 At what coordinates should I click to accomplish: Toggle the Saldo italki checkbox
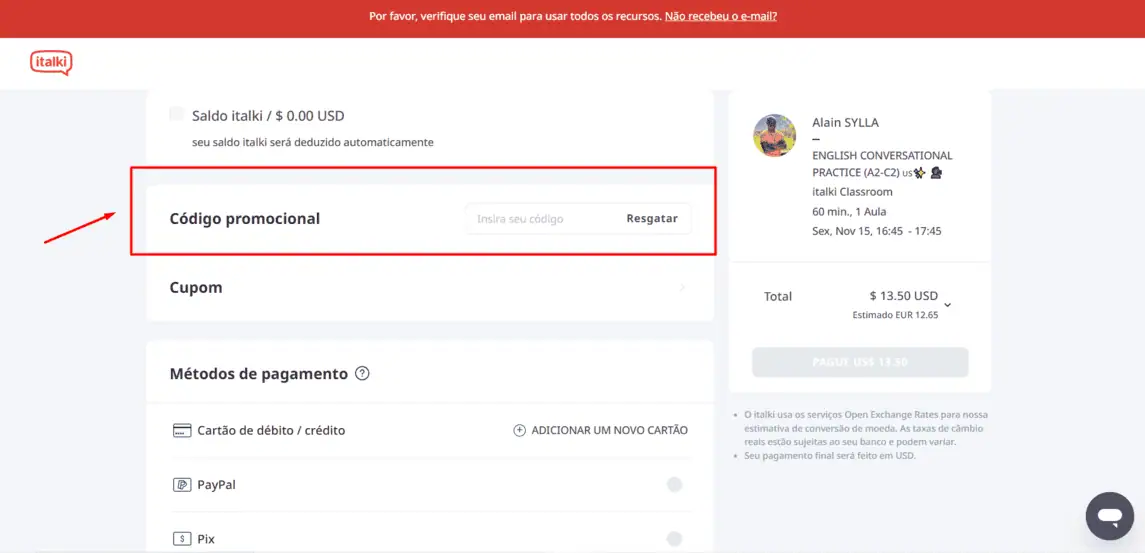177,114
